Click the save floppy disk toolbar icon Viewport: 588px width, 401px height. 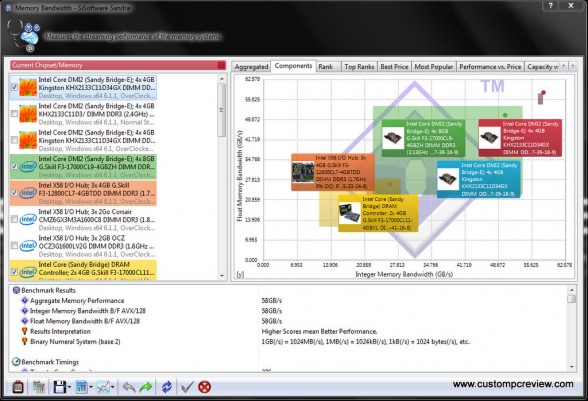60,387
